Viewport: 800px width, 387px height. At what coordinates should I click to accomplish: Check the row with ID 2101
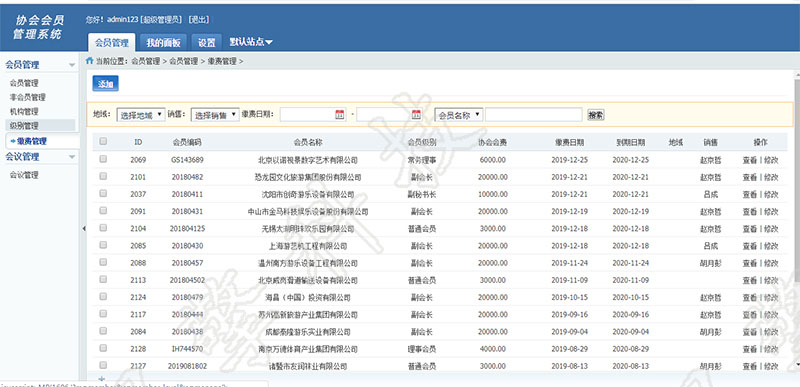pos(103,176)
